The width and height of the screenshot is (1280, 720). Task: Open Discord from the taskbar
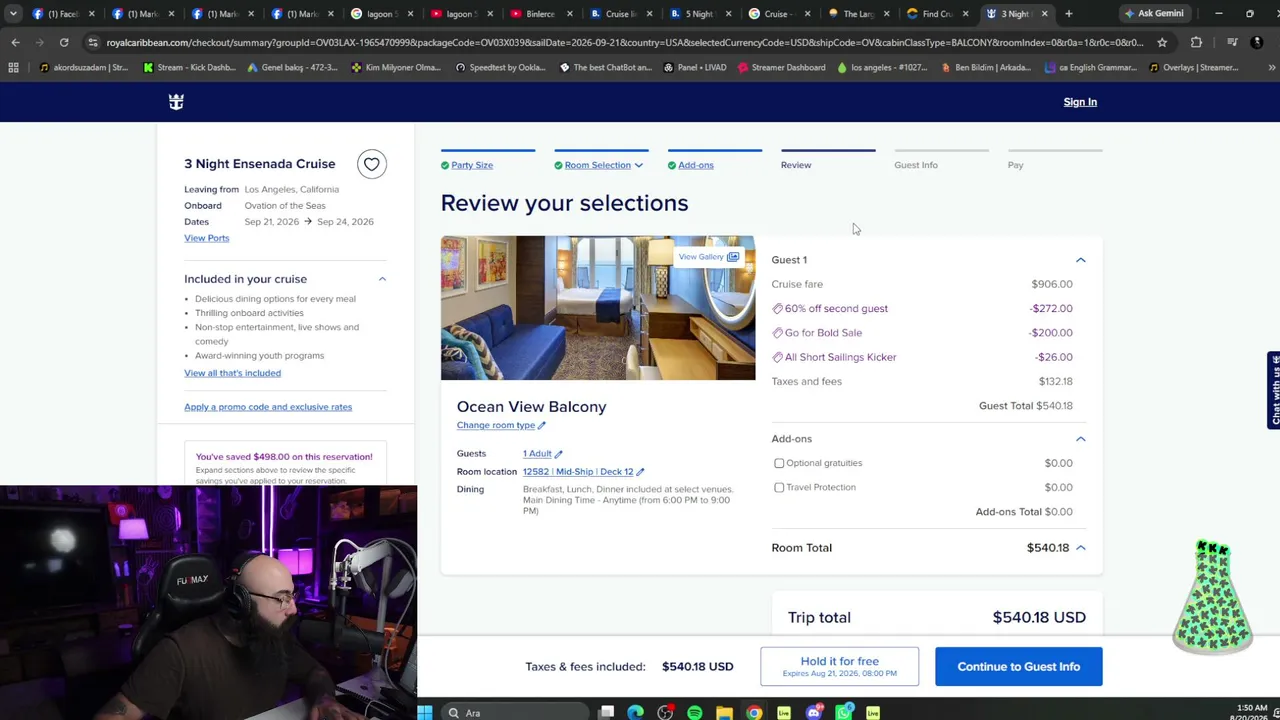click(x=814, y=713)
